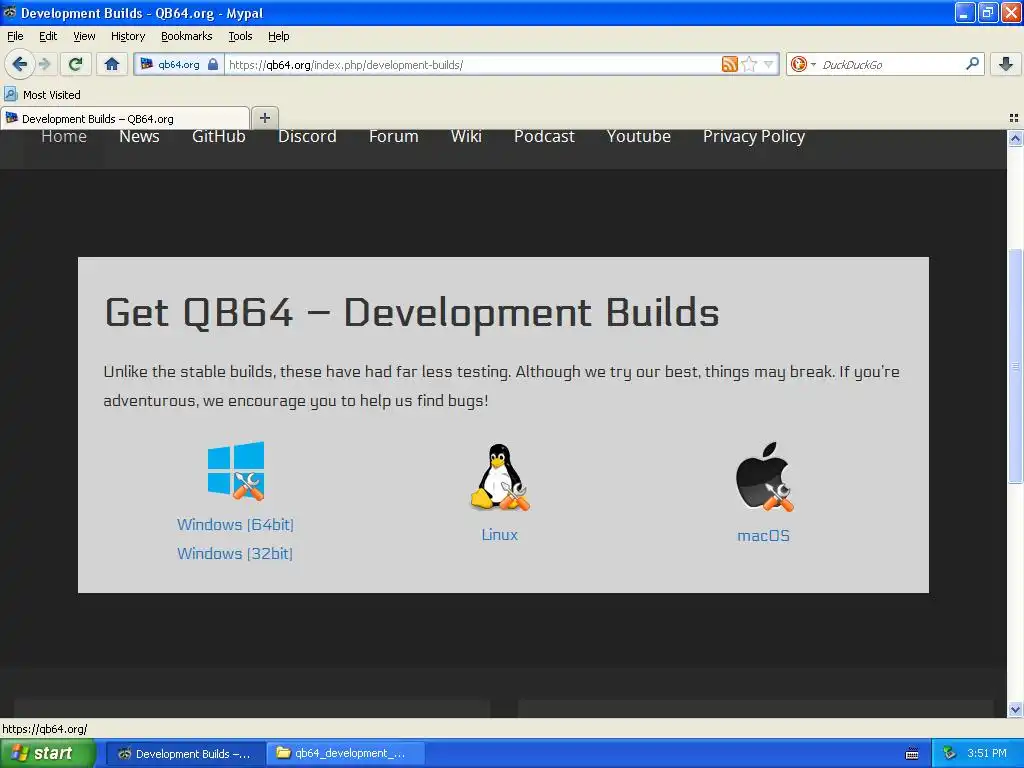Open the Podcast link
The height and width of the screenshot is (768, 1024).
(x=544, y=136)
